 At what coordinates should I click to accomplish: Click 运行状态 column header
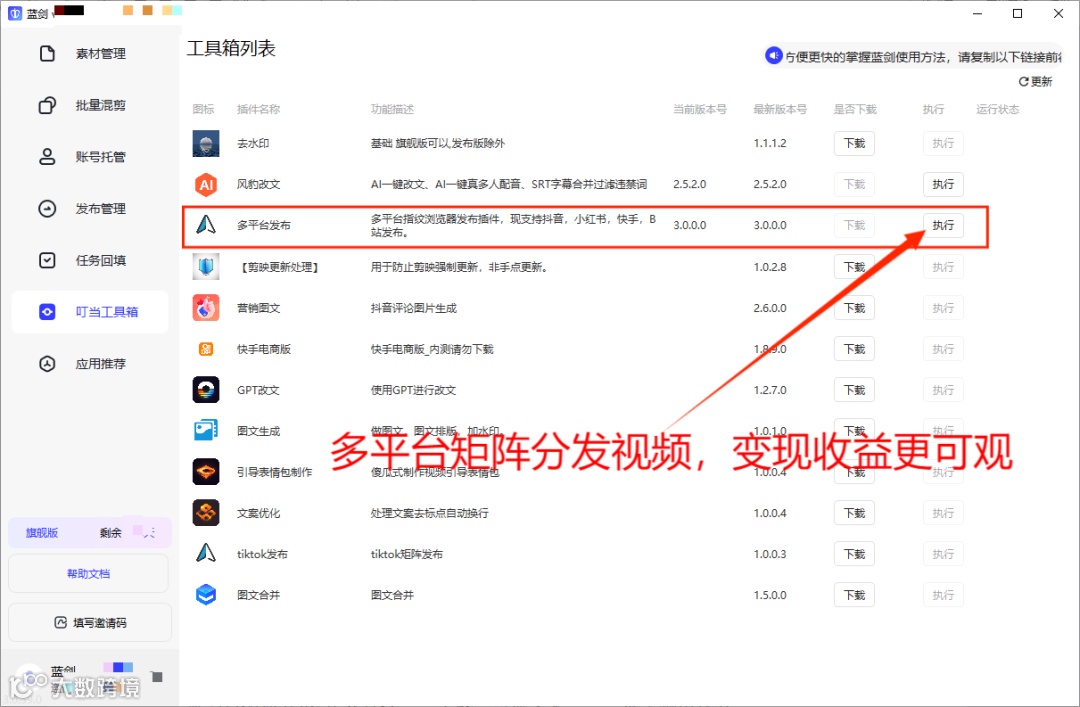tap(997, 109)
